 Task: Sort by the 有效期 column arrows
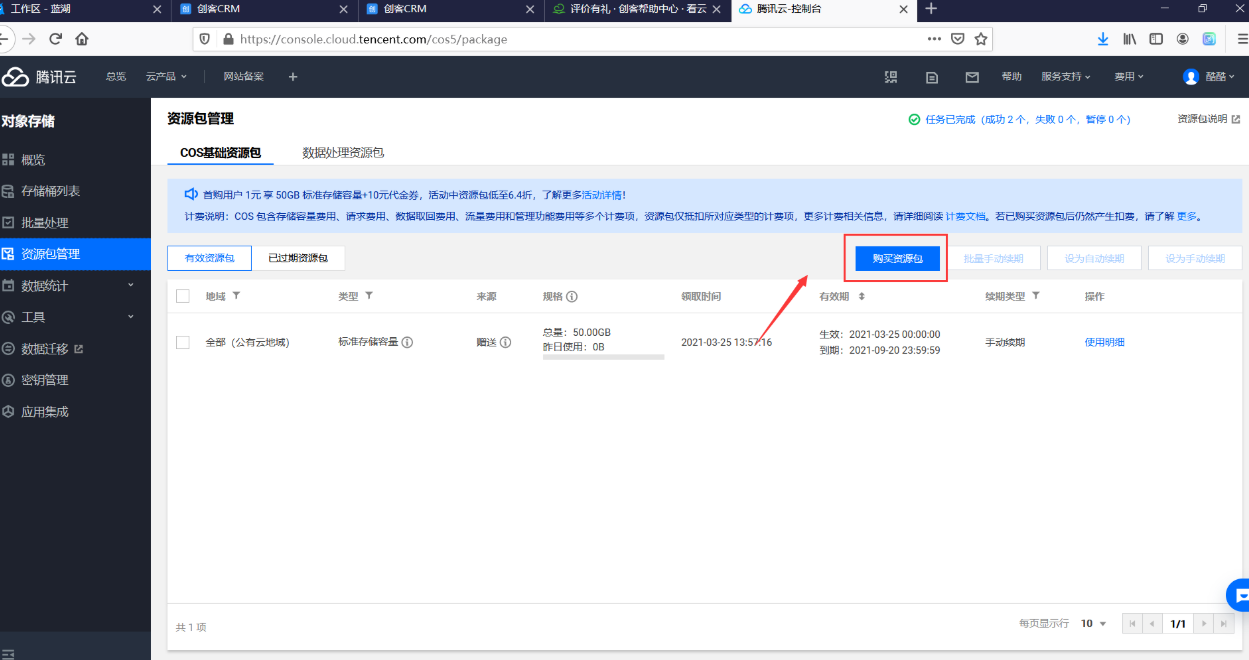862,297
